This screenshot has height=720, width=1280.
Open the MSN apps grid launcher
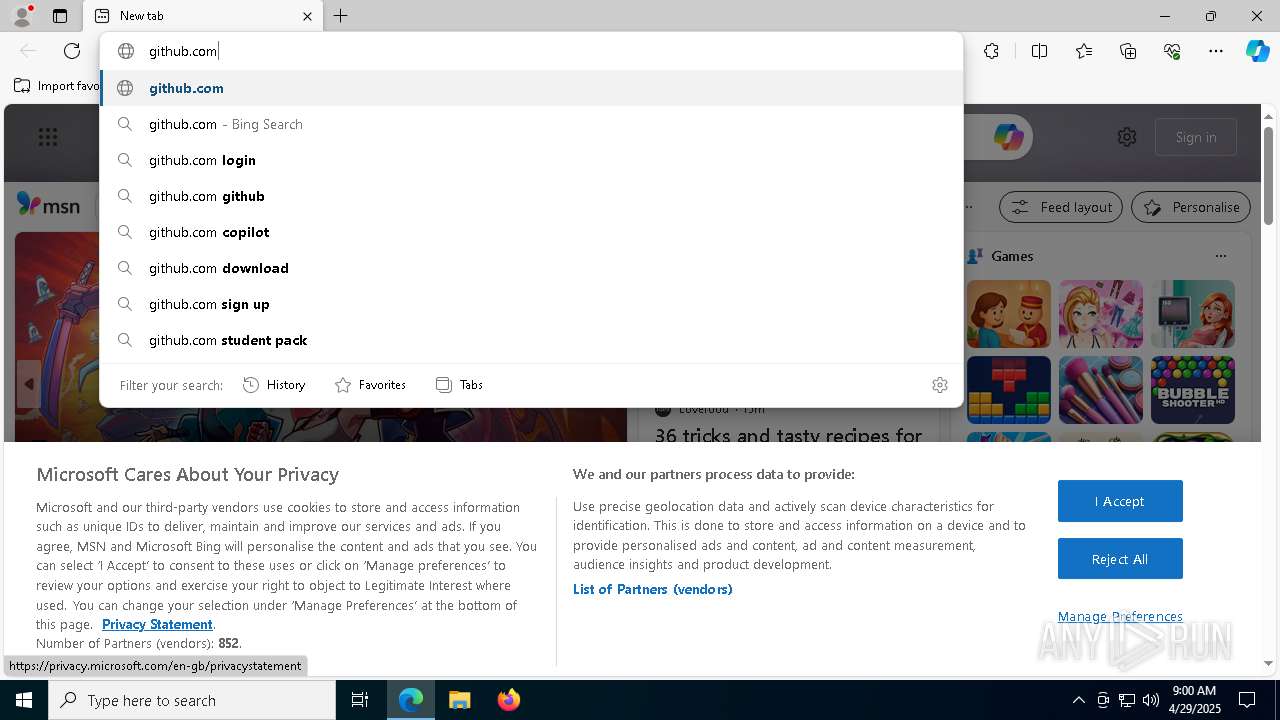tap(47, 137)
